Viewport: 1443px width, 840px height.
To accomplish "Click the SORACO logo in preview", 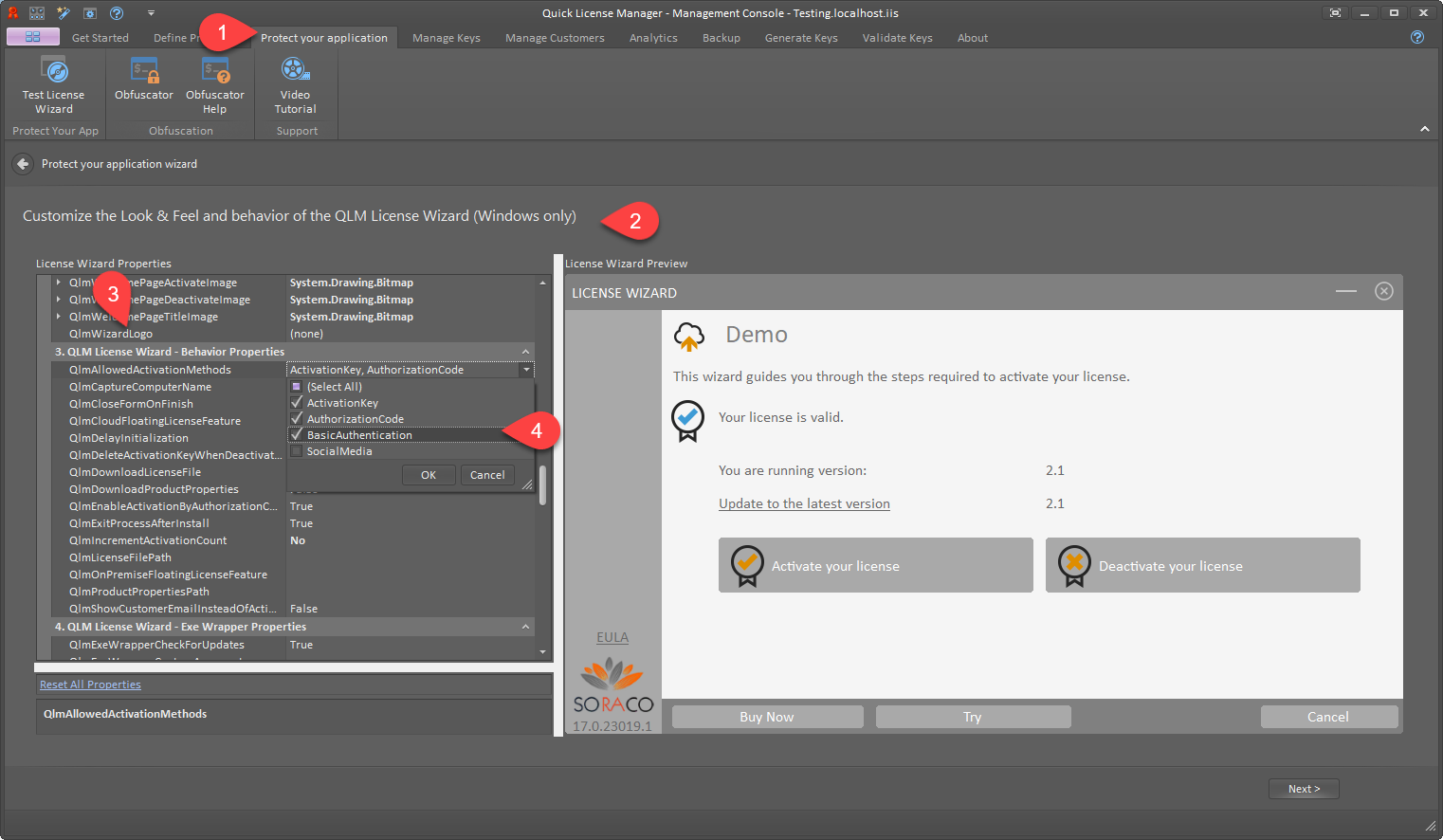I will click(612, 686).
